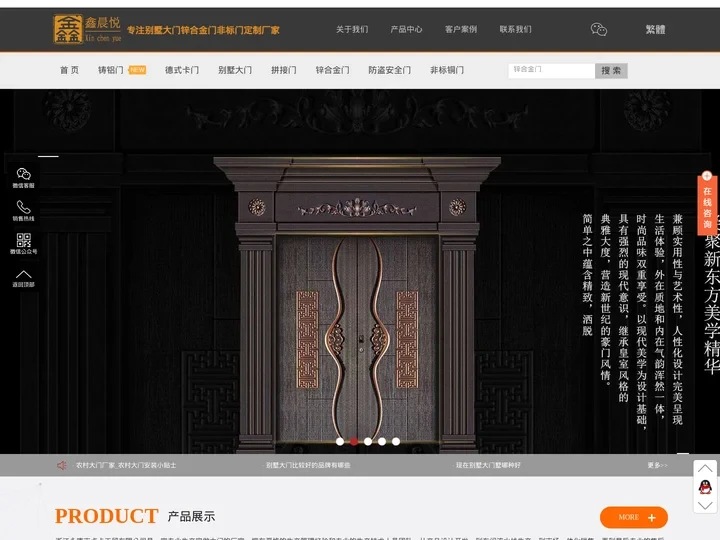The image size is (720, 540).
Task: Click the orange MORE + button
Action: (634, 518)
